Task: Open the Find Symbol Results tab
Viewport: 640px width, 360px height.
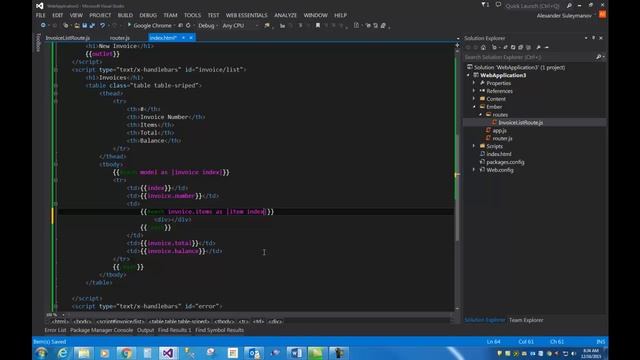Action: pyautogui.click(x=219, y=330)
